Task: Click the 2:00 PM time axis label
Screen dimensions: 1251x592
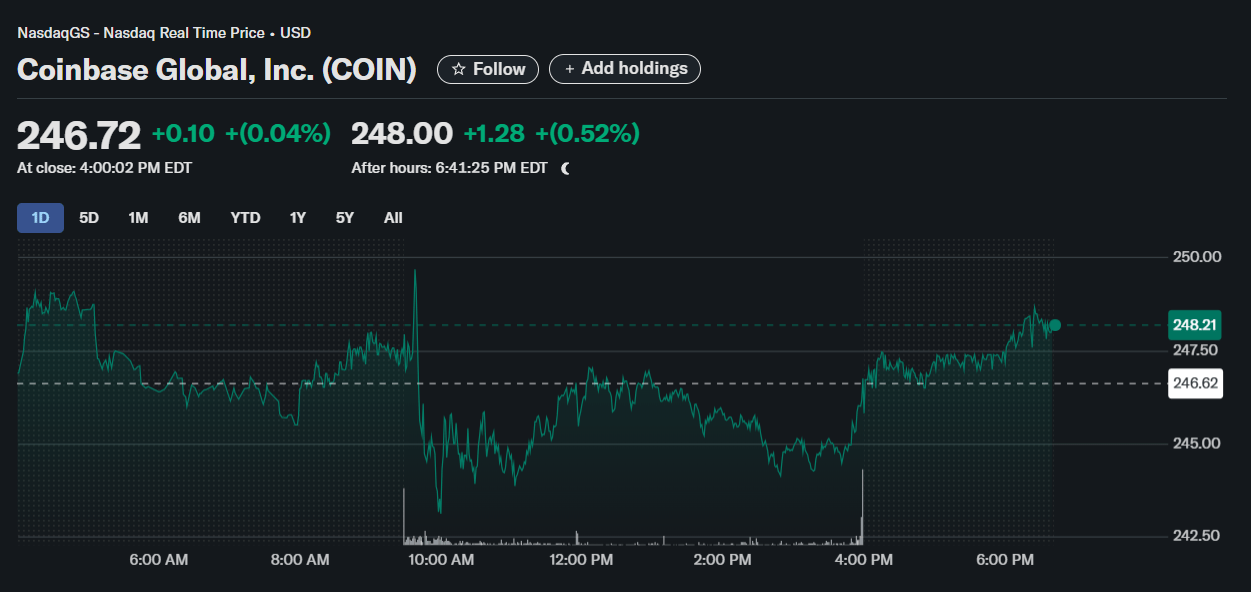Action: click(x=723, y=560)
